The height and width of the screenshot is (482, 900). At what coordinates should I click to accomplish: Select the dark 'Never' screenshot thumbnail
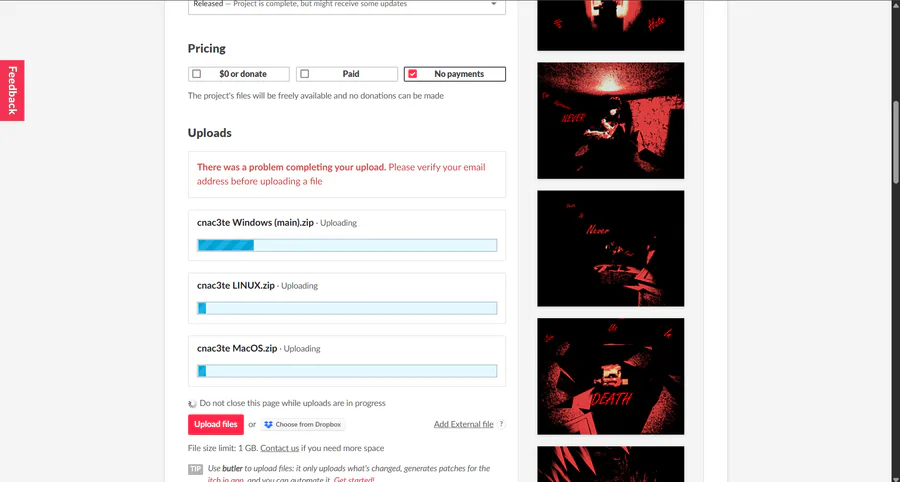coord(611,248)
